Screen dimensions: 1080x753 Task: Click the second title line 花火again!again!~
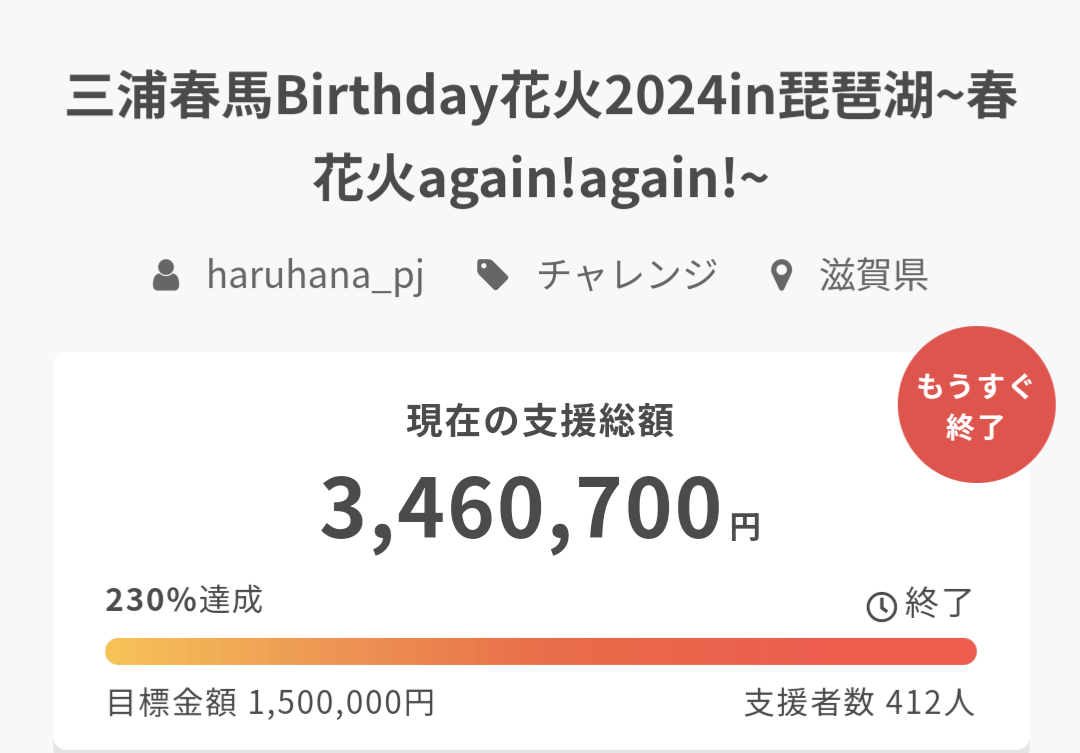pos(541,180)
